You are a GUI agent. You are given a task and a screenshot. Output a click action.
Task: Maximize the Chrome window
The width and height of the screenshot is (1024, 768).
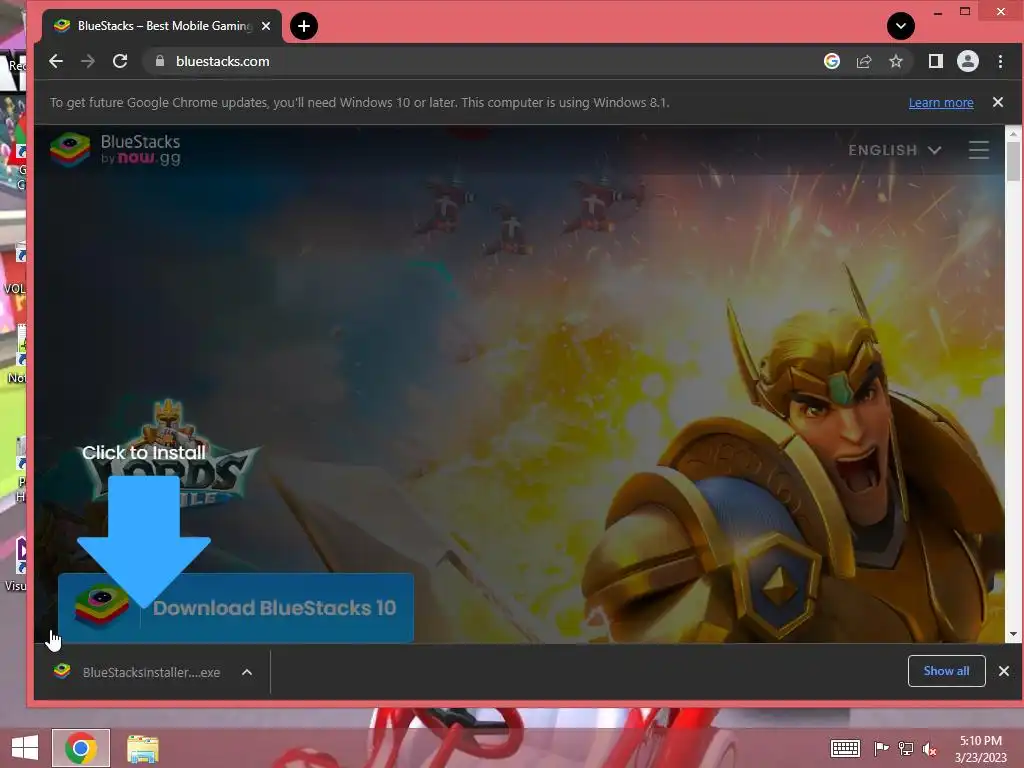pos(965,12)
